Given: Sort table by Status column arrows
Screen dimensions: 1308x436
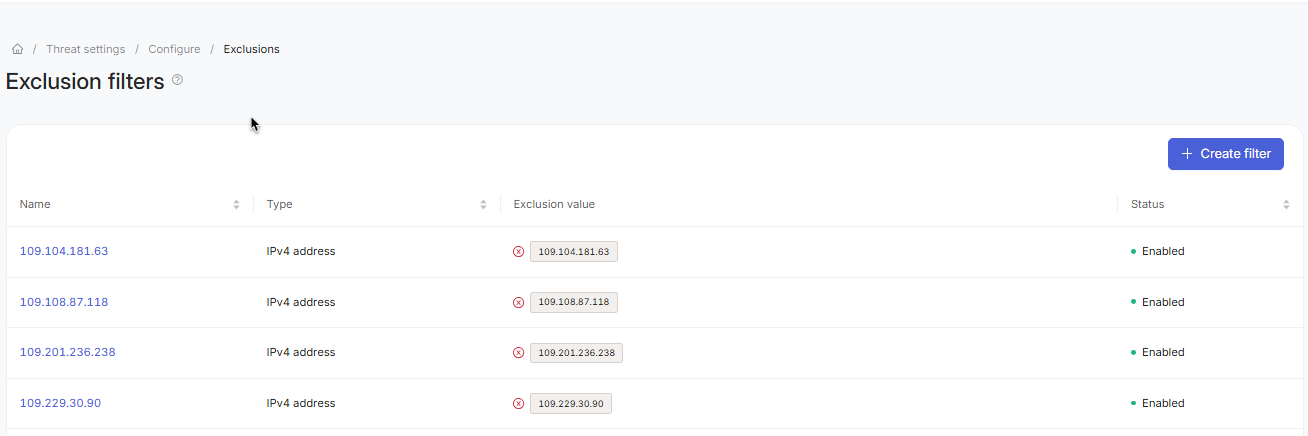Looking at the screenshot, I should (x=1286, y=204).
